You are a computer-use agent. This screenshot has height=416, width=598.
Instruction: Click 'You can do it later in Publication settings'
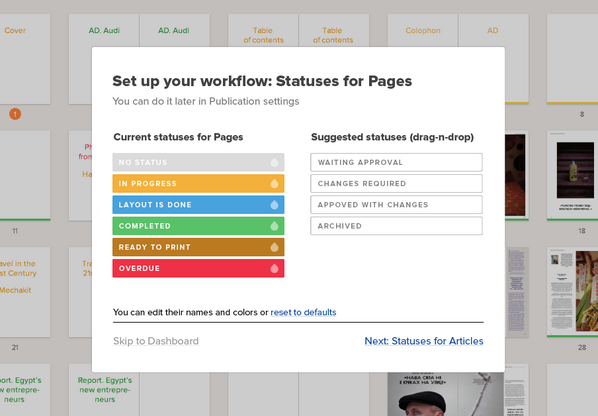[206, 101]
